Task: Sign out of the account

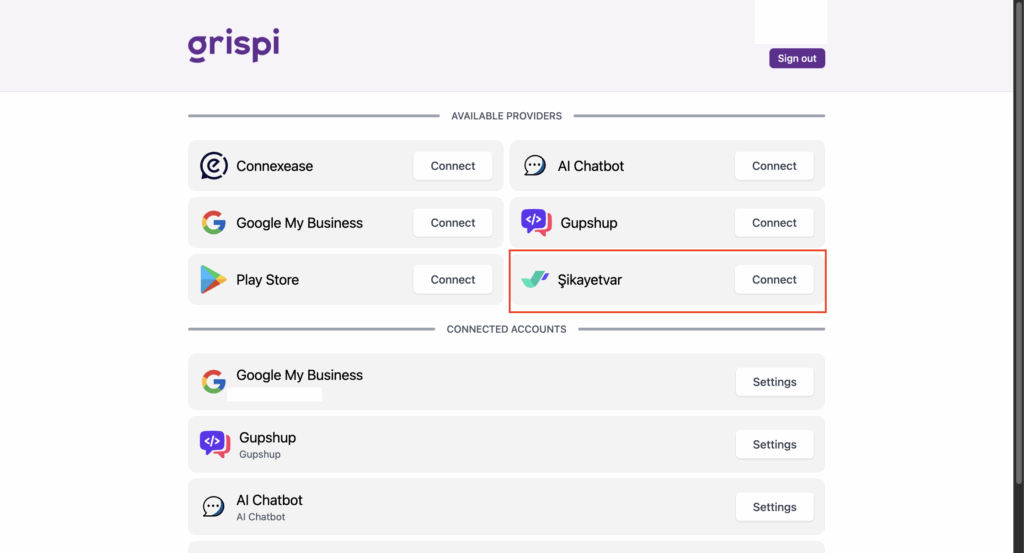Action: (797, 58)
